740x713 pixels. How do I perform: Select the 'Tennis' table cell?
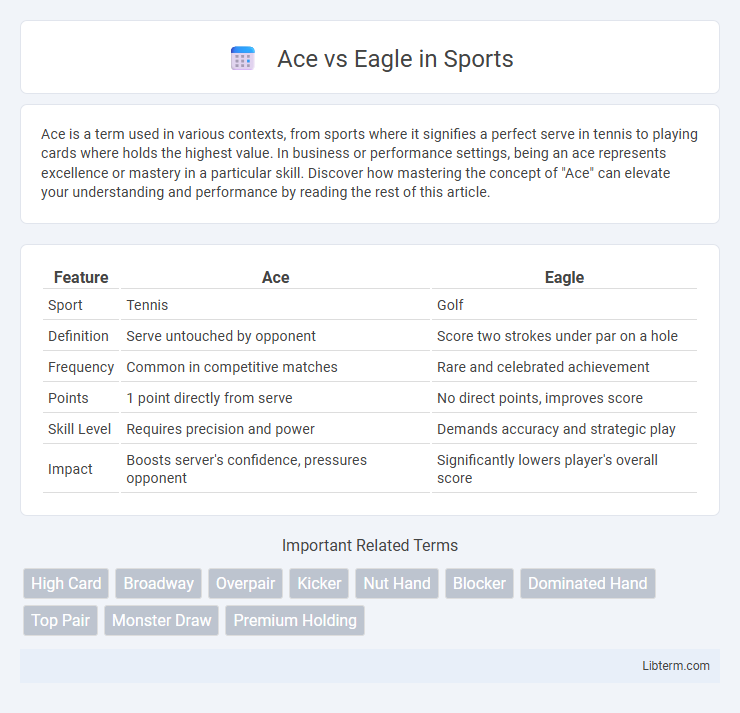[276, 305]
